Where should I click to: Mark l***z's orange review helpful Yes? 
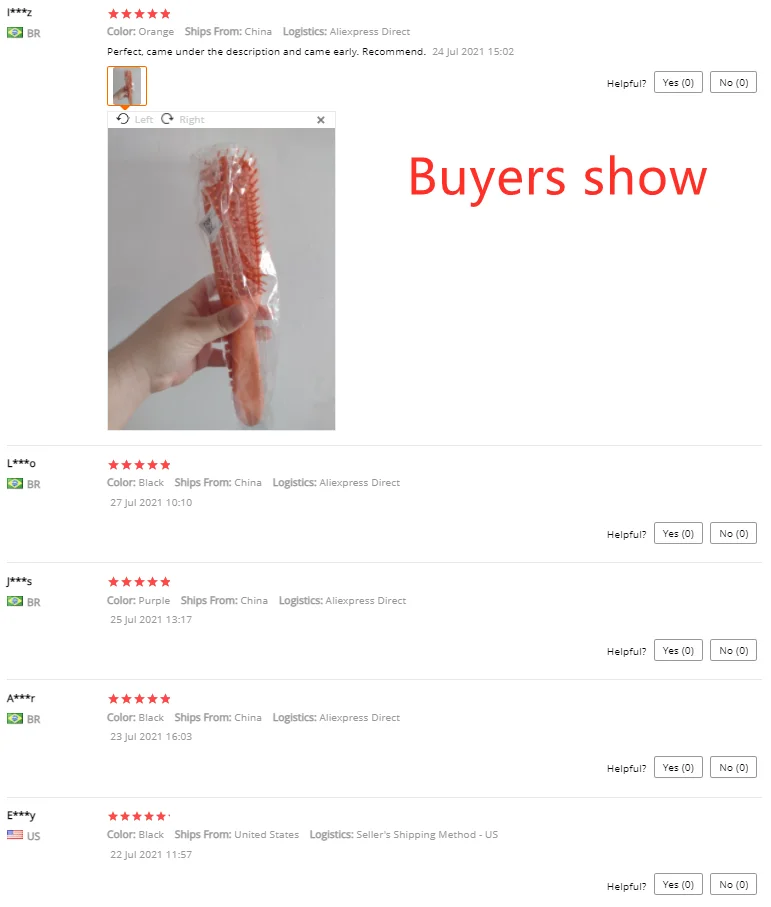click(678, 82)
